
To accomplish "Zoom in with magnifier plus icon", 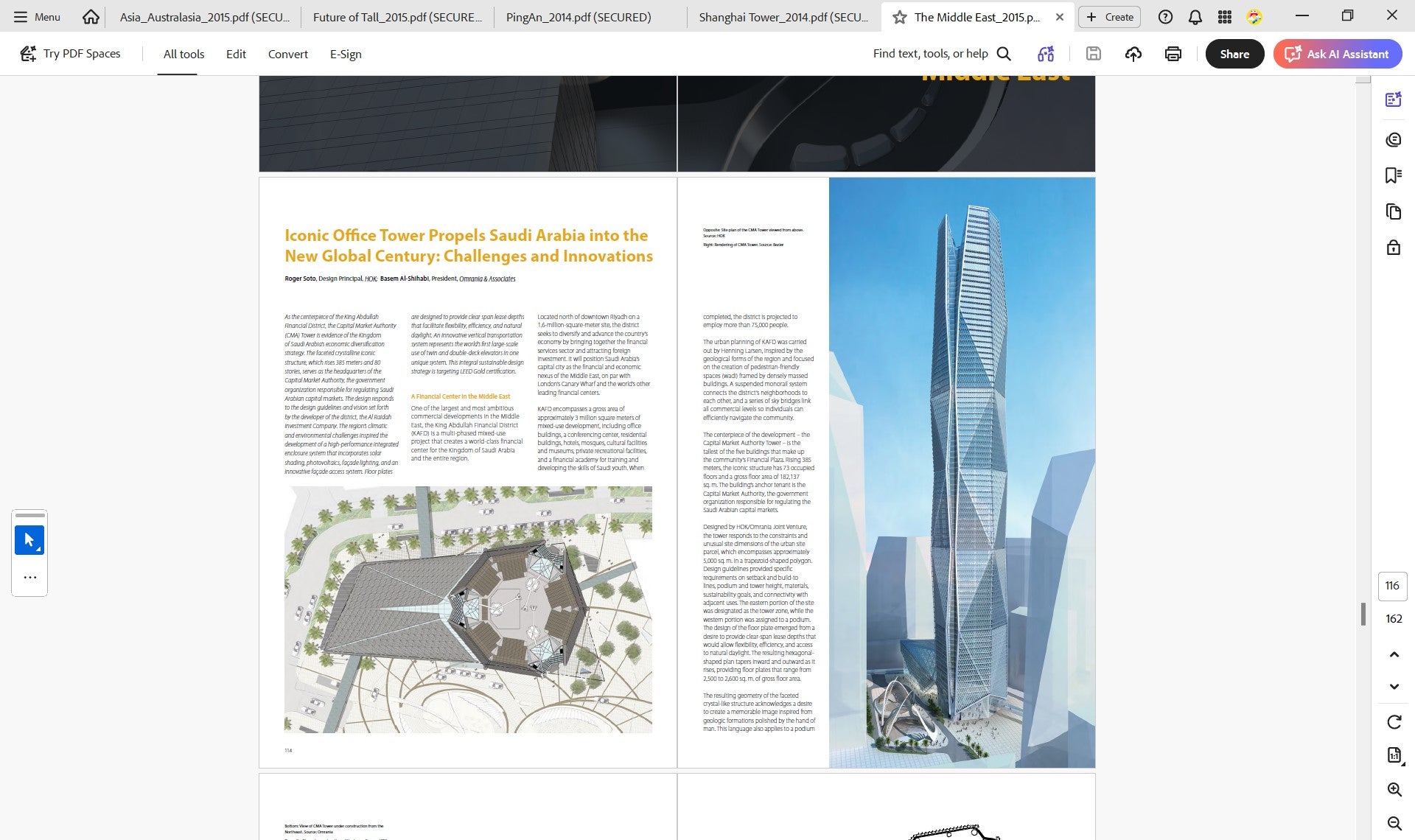I will point(1394,790).
